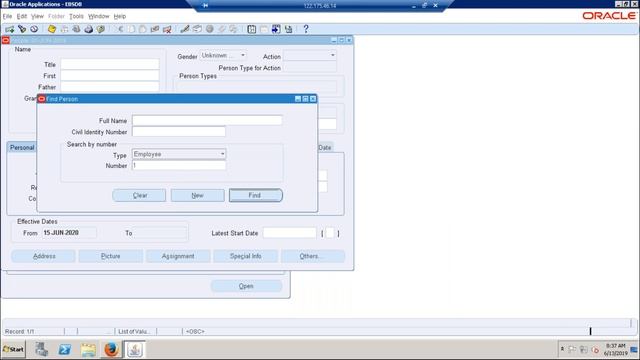Image resolution: width=640 pixels, height=360 pixels.
Task: Click the New button in Find Person
Action: point(198,196)
